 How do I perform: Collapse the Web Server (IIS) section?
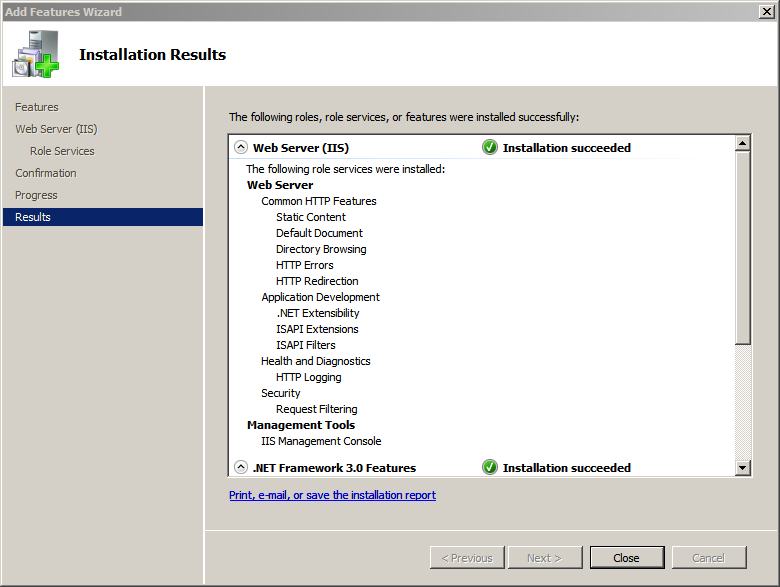pyautogui.click(x=241, y=147)
